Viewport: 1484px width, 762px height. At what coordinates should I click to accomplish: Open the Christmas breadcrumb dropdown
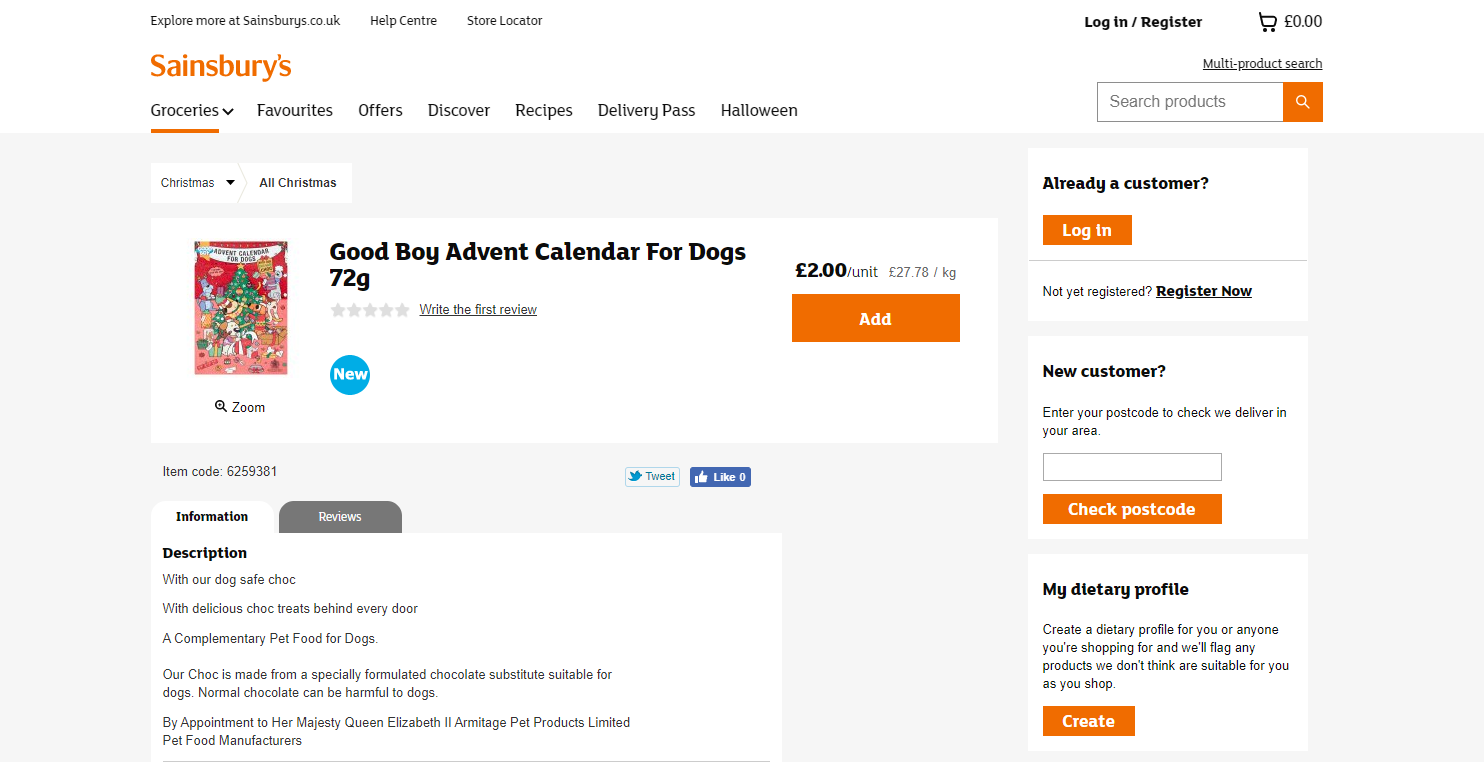pos(230,182)
